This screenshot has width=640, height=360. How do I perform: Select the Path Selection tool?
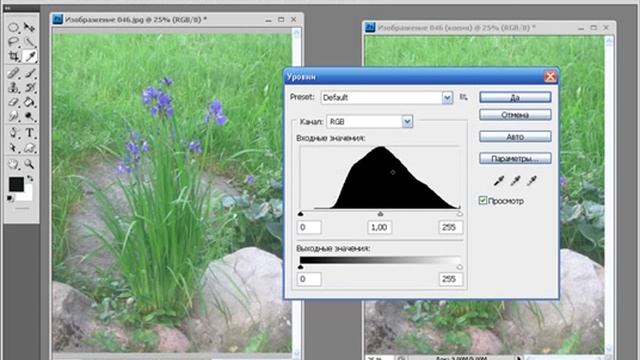[x=13, y=147]
